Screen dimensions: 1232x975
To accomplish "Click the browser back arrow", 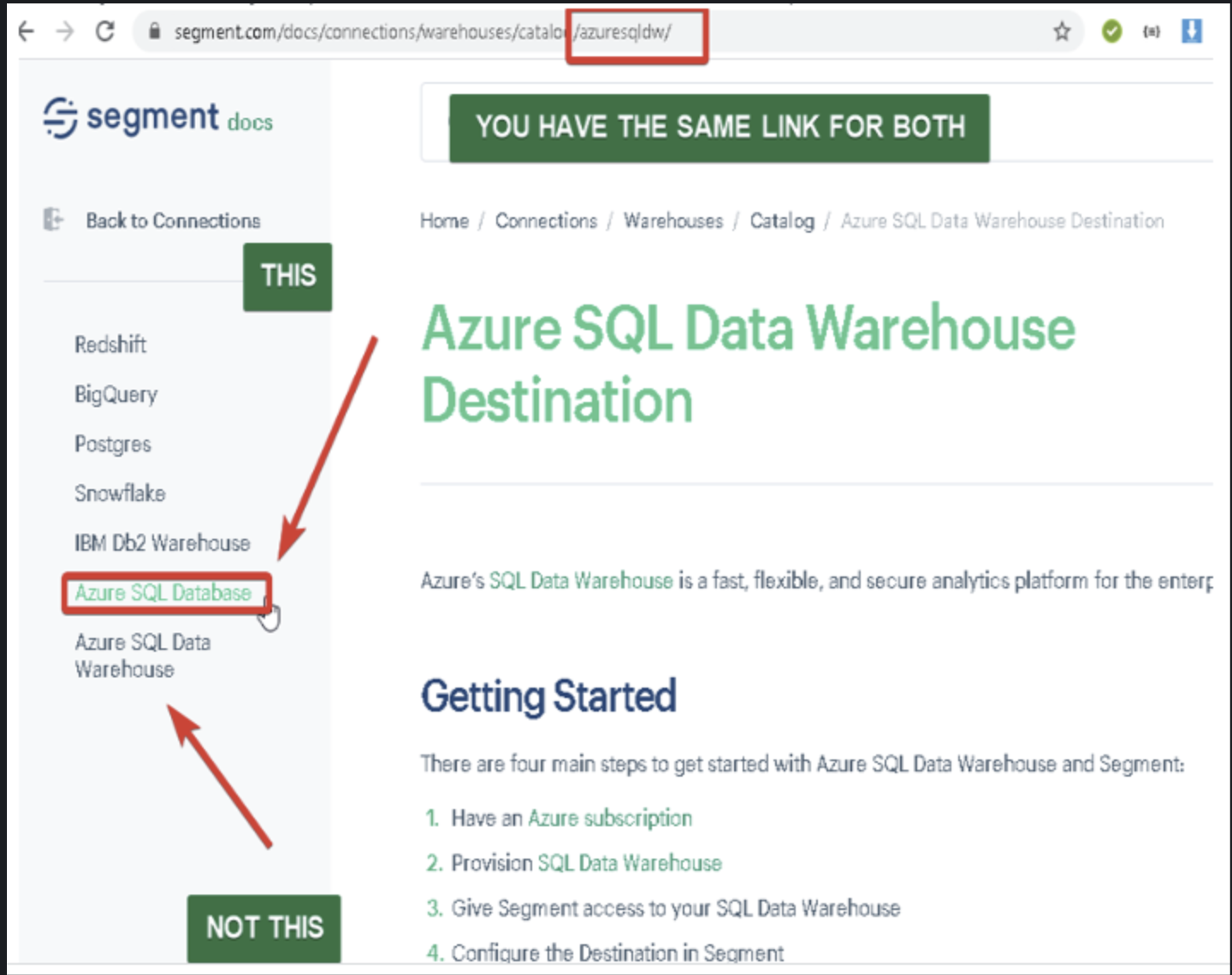I will [26, 32].
